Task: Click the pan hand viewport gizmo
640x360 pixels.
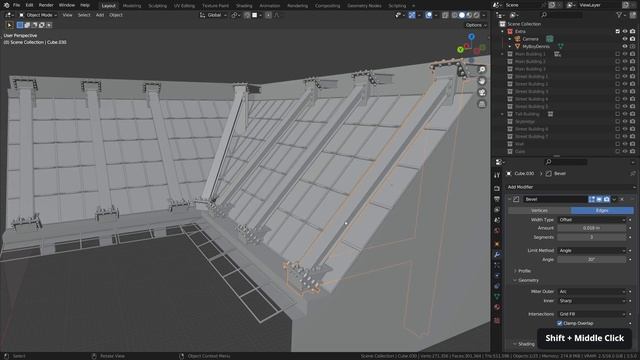Action: (482, 81)
